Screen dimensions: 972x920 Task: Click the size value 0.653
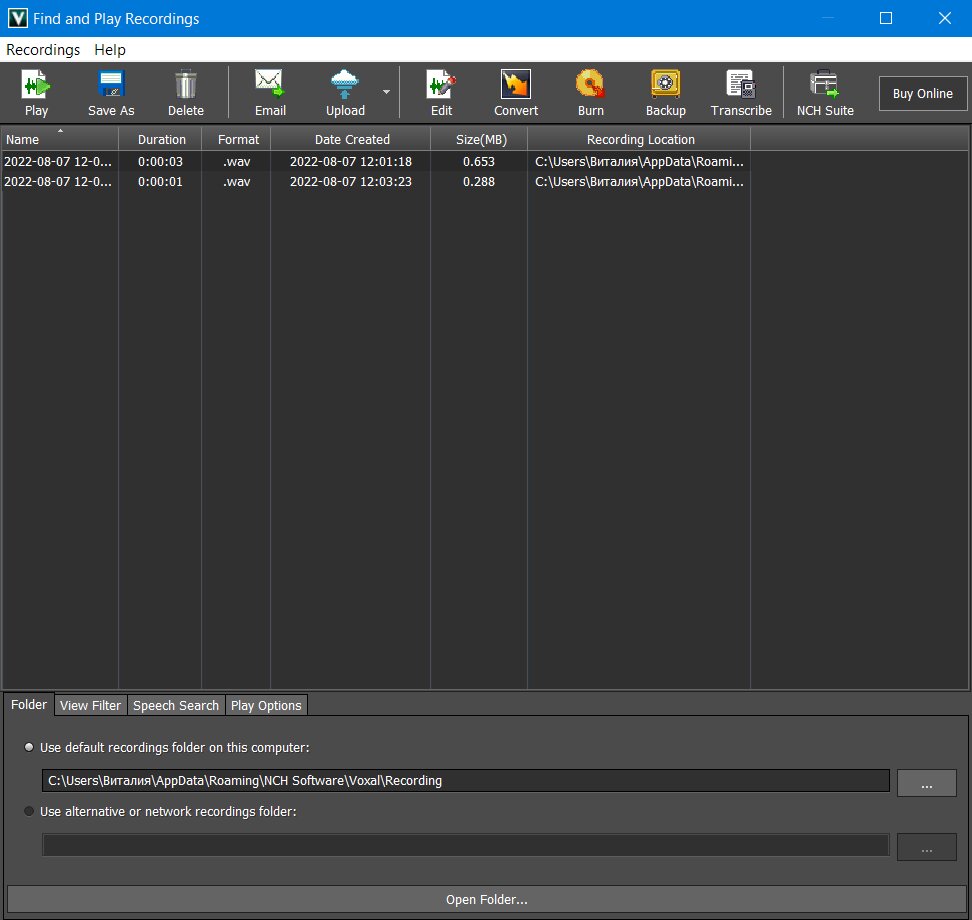click(479, 161)
